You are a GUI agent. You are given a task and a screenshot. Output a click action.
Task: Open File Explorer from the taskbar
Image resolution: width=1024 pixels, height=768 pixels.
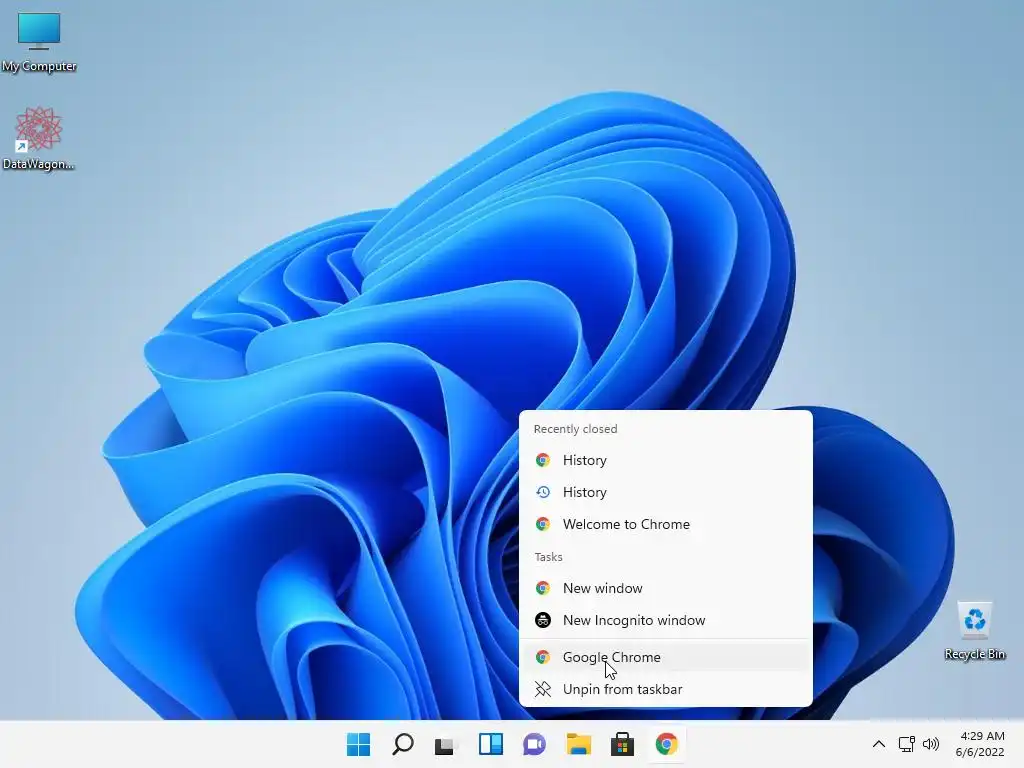[x=579, y=744]
